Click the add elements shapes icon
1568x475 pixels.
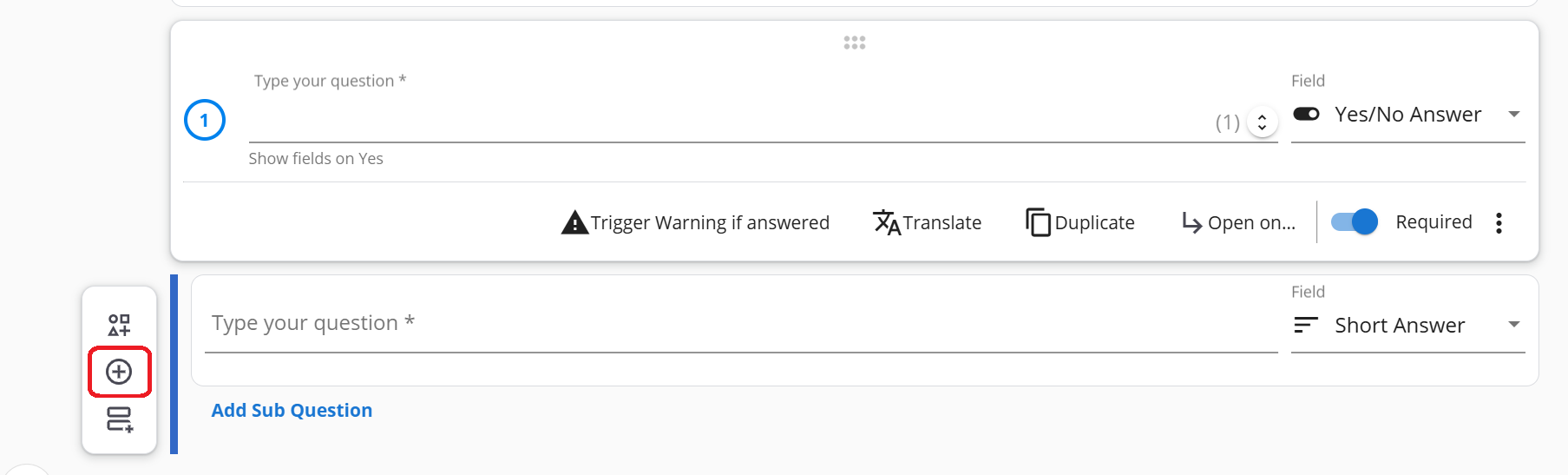(119, 326)
